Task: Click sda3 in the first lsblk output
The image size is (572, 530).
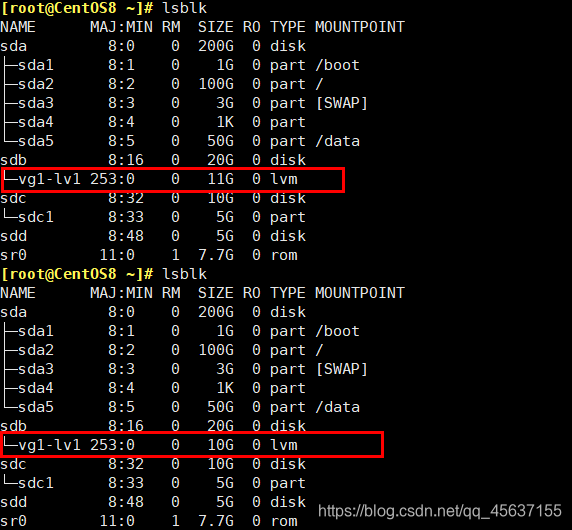Action: tap(36, 103)
